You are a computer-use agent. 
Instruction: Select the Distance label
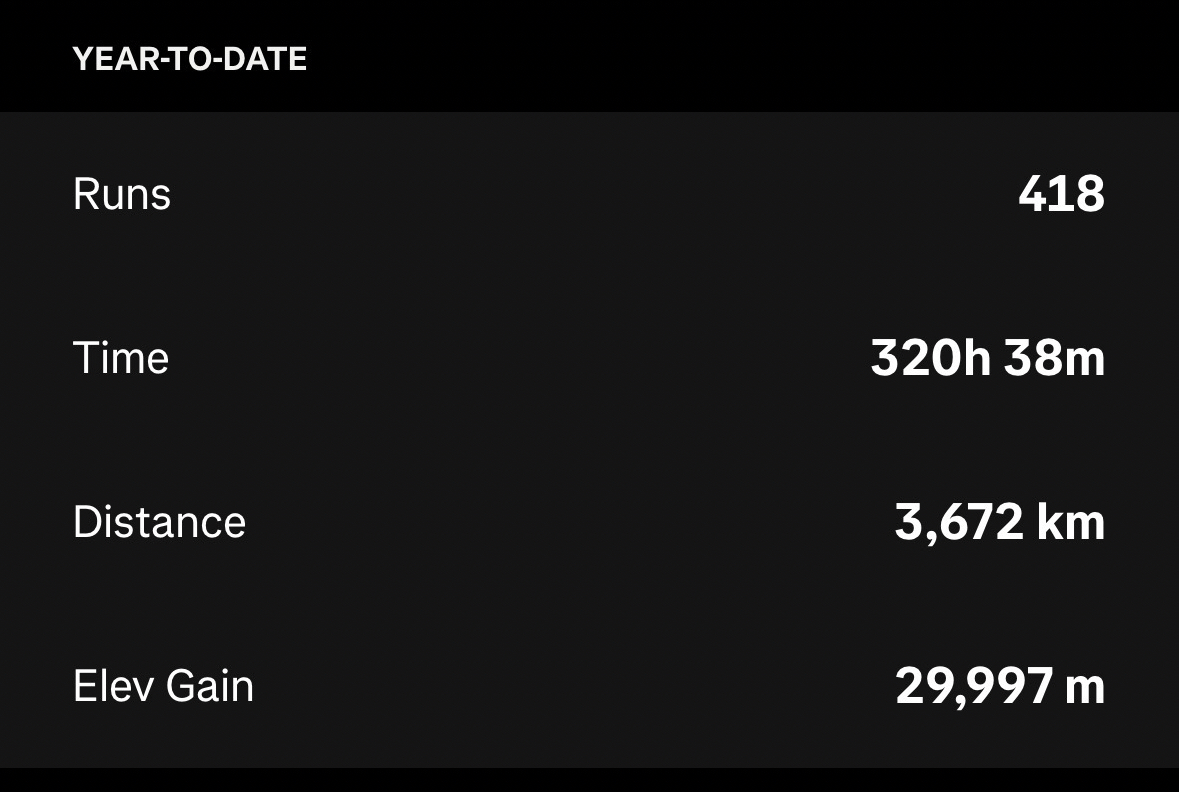[159, 522]
